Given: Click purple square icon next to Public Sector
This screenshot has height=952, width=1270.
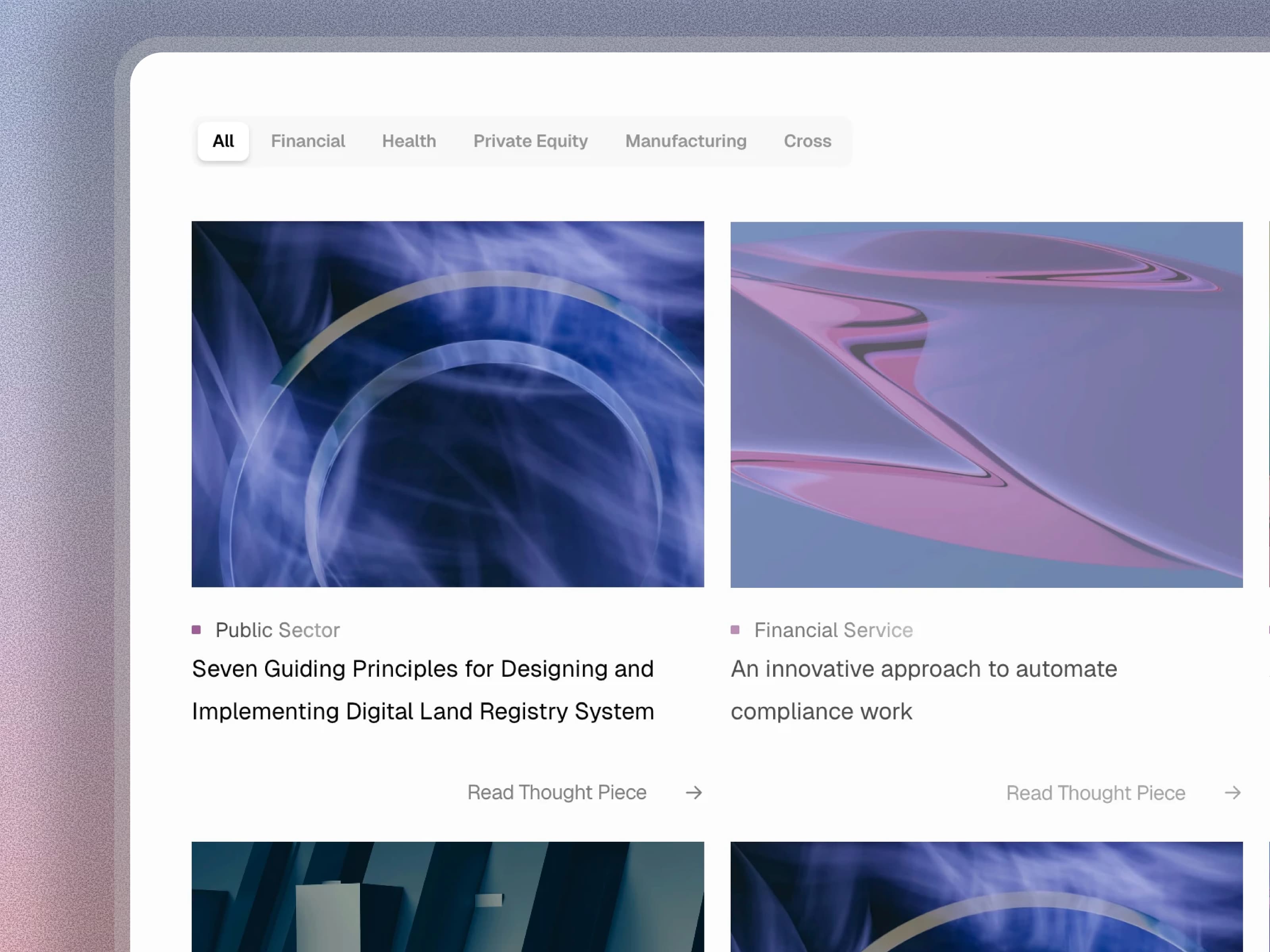Looking at the screenshot, I should 196,630.
